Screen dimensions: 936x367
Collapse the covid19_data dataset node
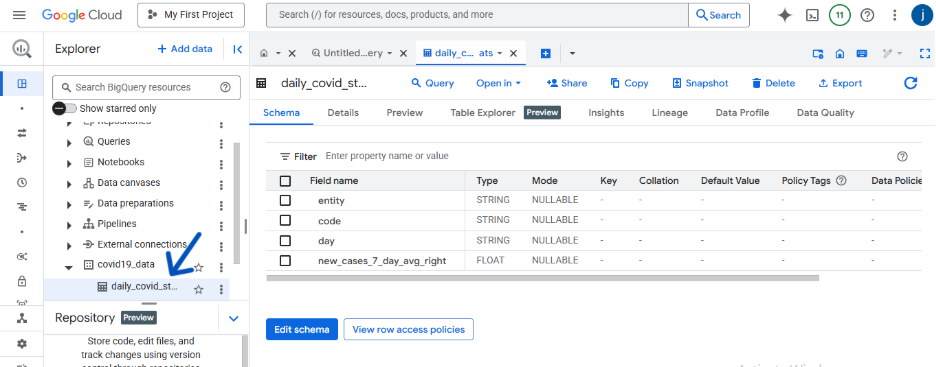[x=69, y=267]
